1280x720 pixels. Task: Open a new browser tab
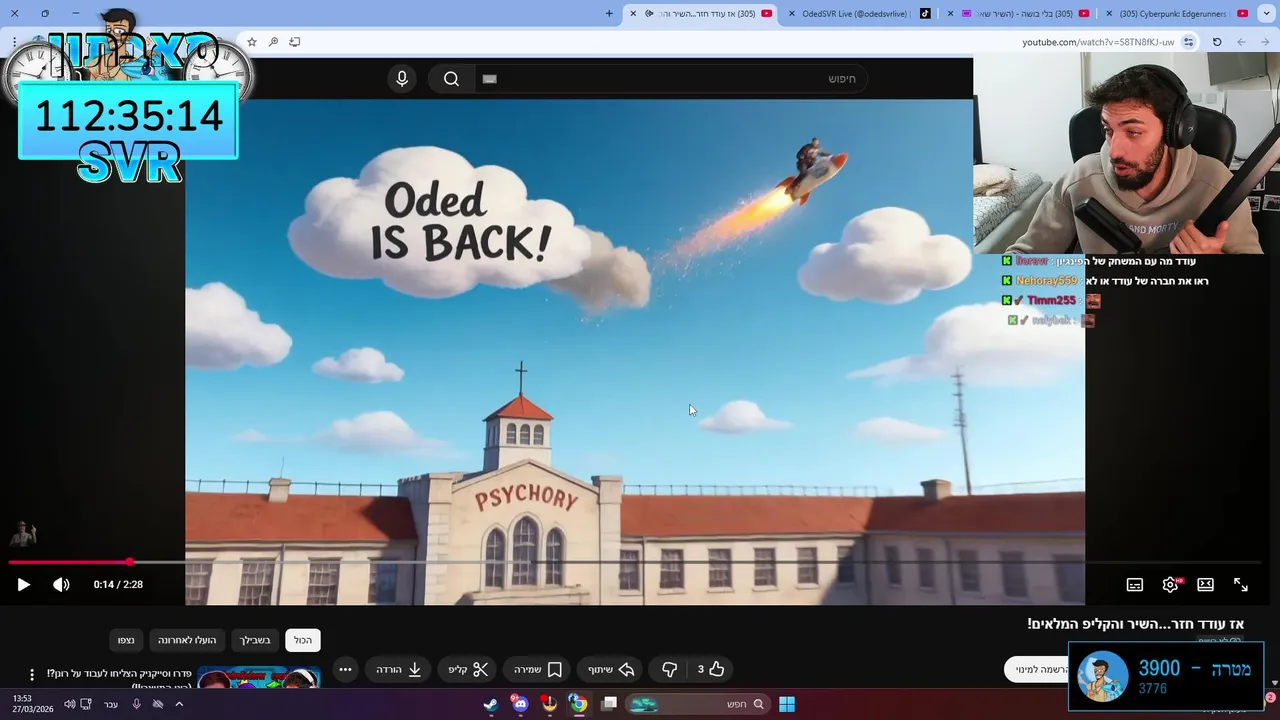click(x=609, y=13)
